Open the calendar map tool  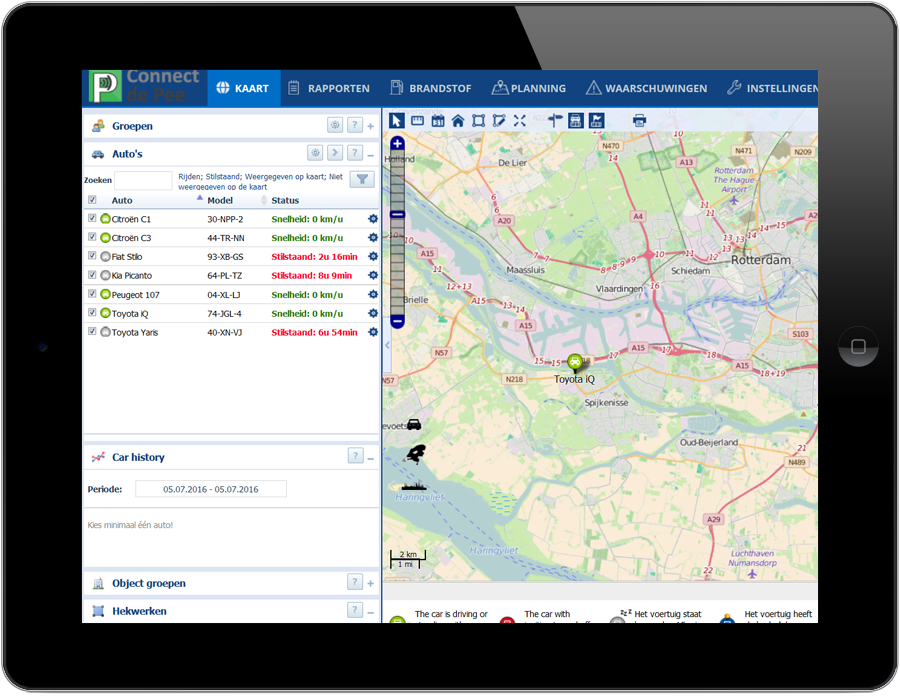point(438,120)
